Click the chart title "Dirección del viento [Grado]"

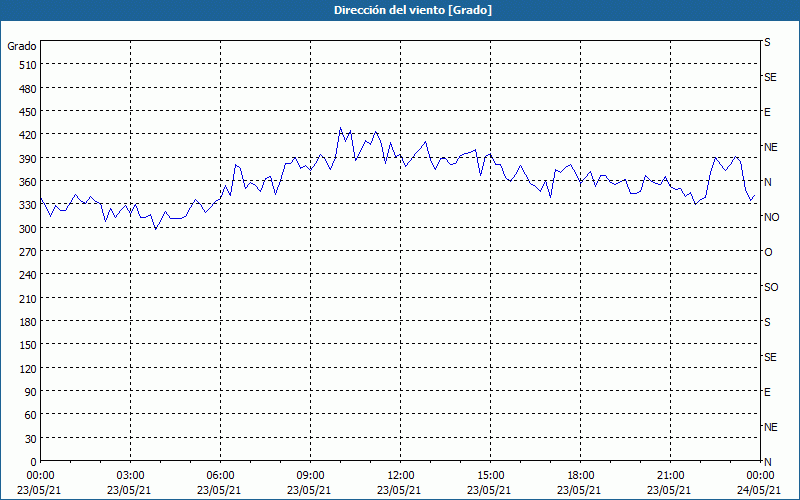[399, 10]
